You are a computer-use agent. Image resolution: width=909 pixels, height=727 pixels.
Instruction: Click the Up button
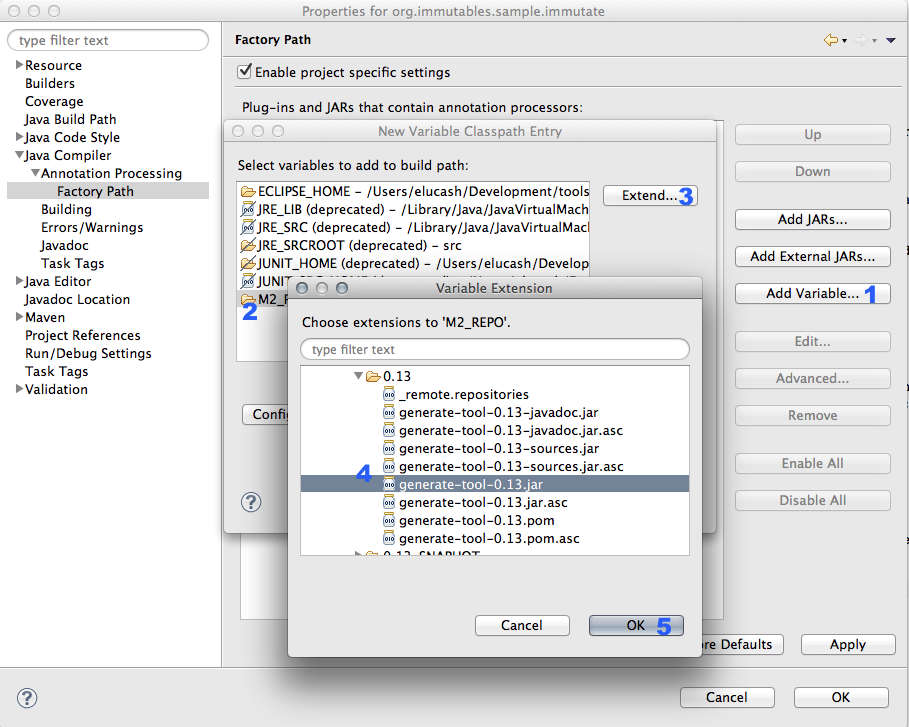click(812, 135)
